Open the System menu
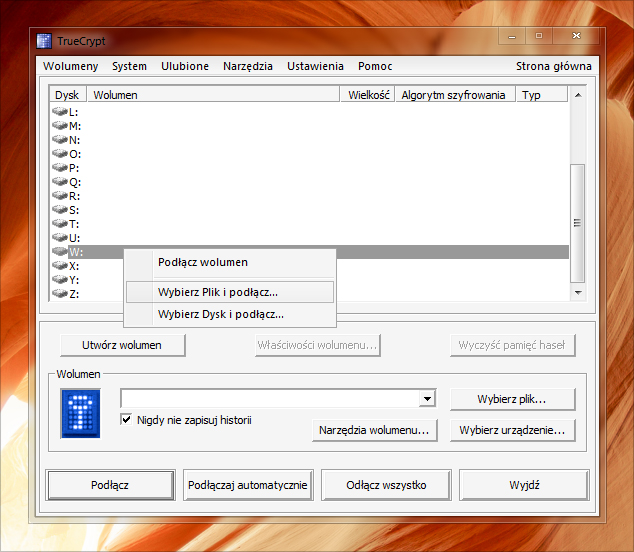 click(x=129, y=66)
